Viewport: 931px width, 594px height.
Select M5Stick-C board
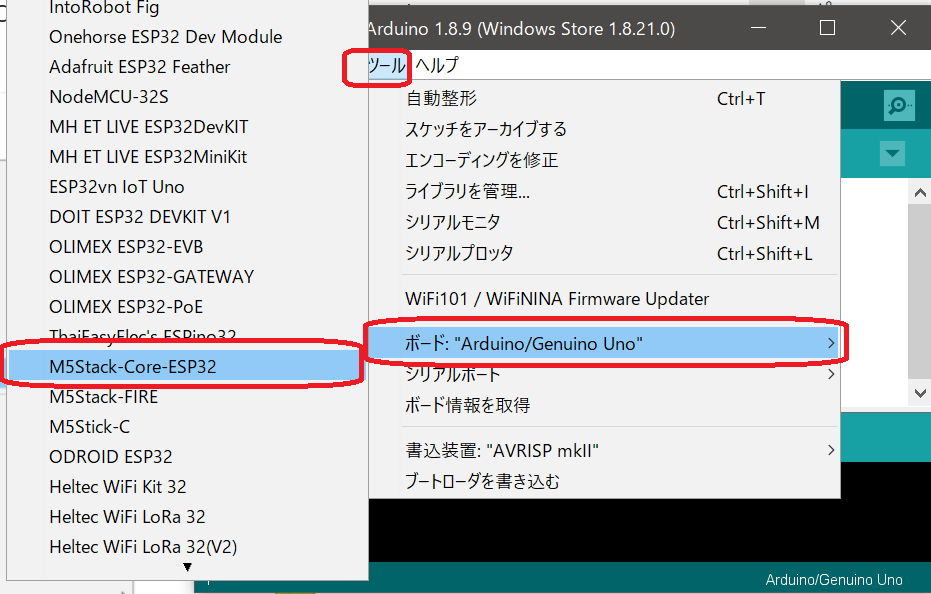click(187, 427)
